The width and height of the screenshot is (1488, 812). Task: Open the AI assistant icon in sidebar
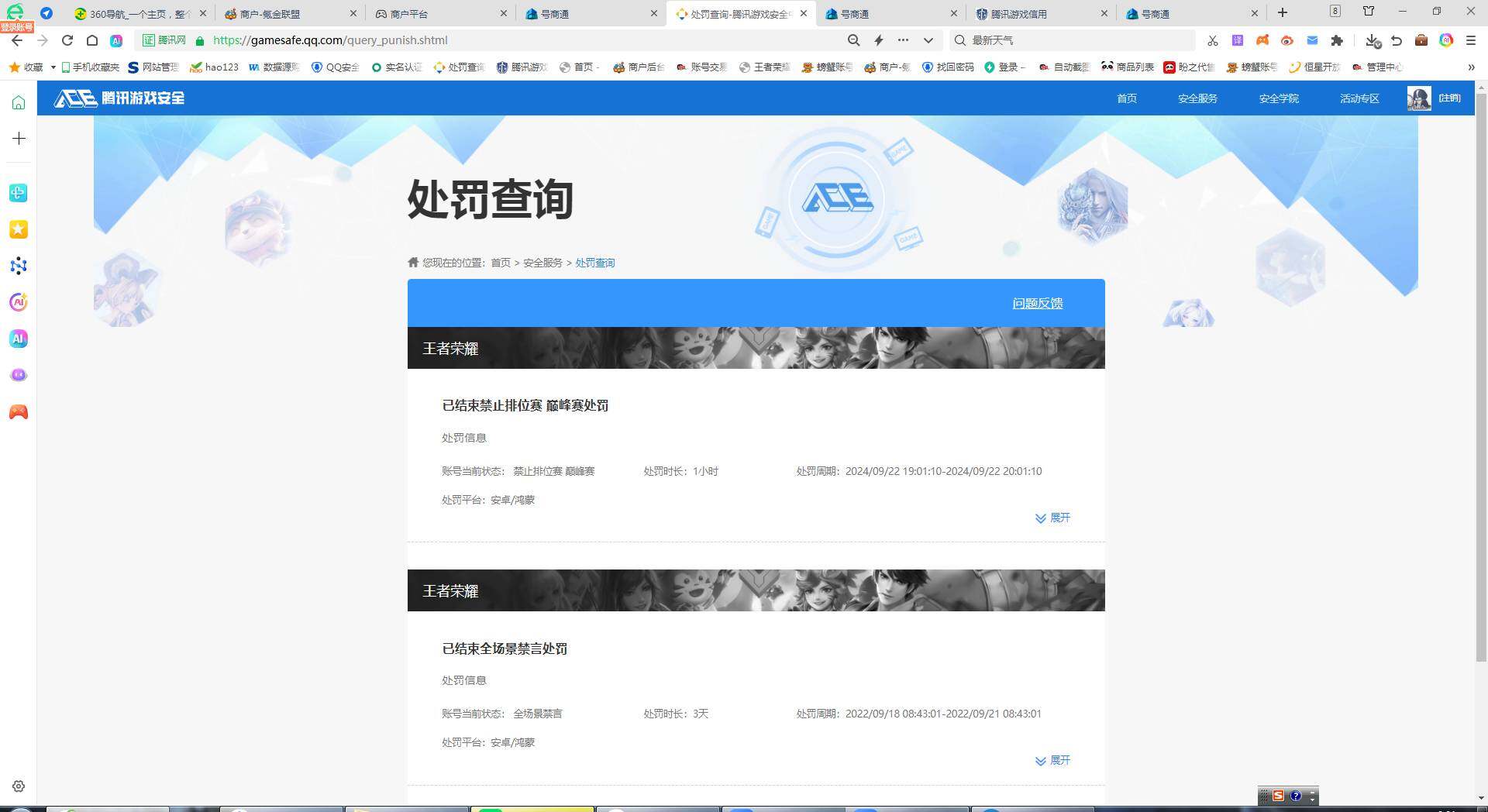[18, 339]
